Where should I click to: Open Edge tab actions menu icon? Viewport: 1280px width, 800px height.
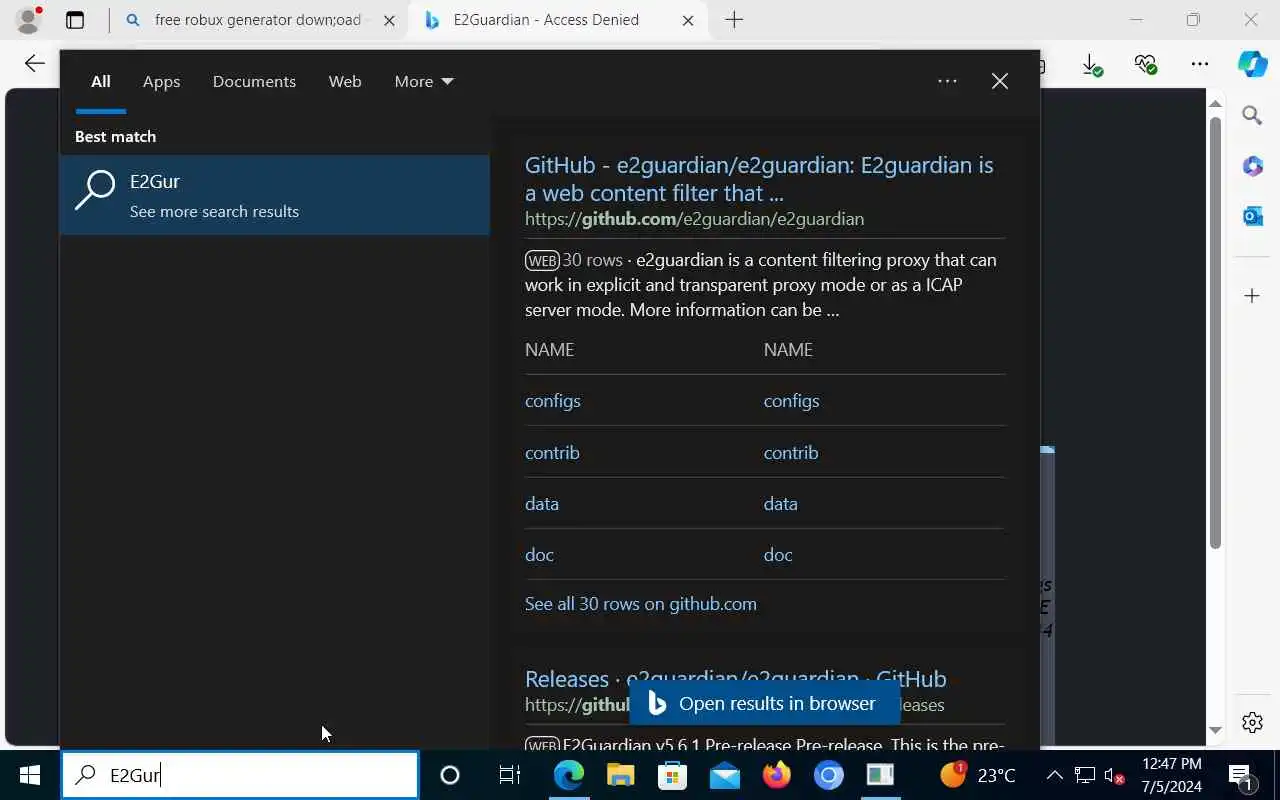point(75,20)
